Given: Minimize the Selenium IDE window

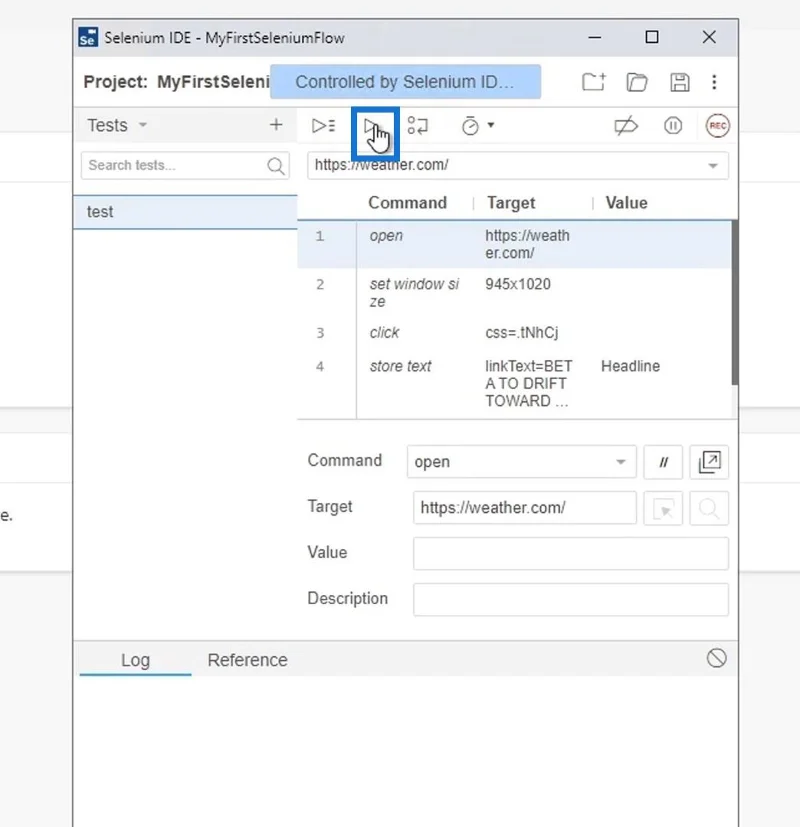Looking at the screenshot, I should [594, 37].
